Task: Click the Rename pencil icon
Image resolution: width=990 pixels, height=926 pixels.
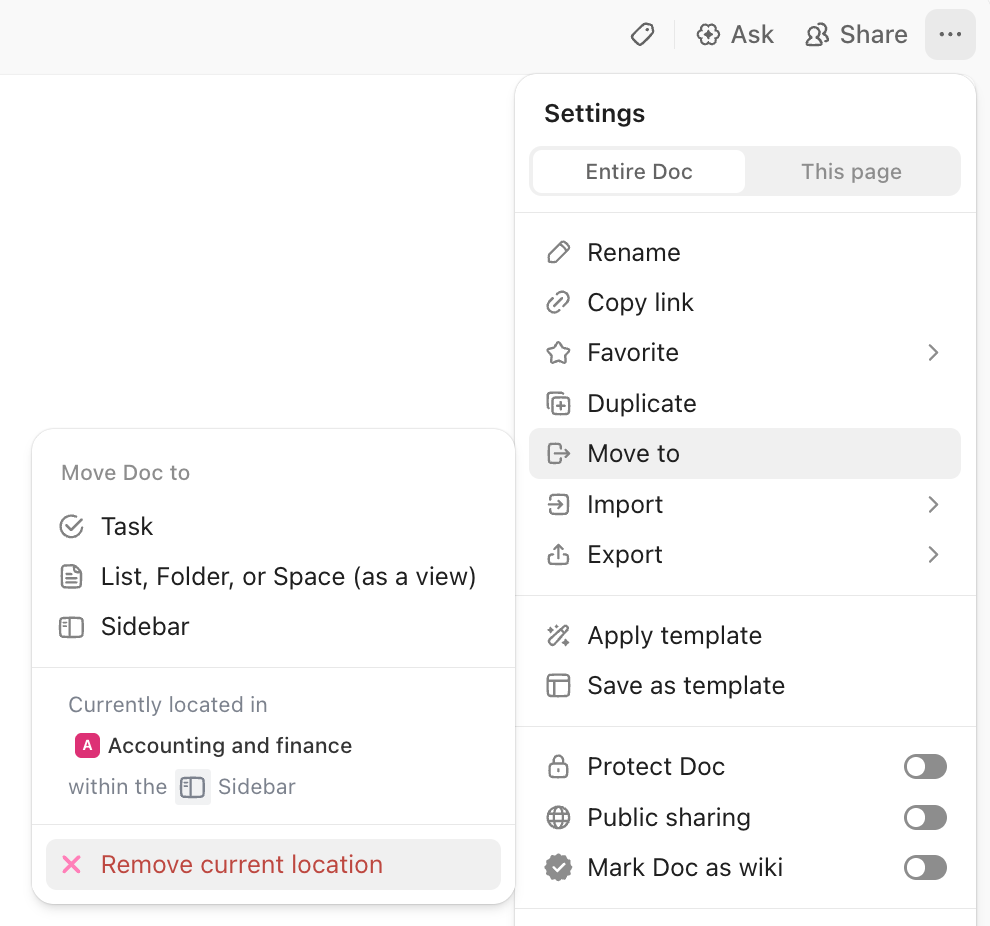Action: point(558,252)
